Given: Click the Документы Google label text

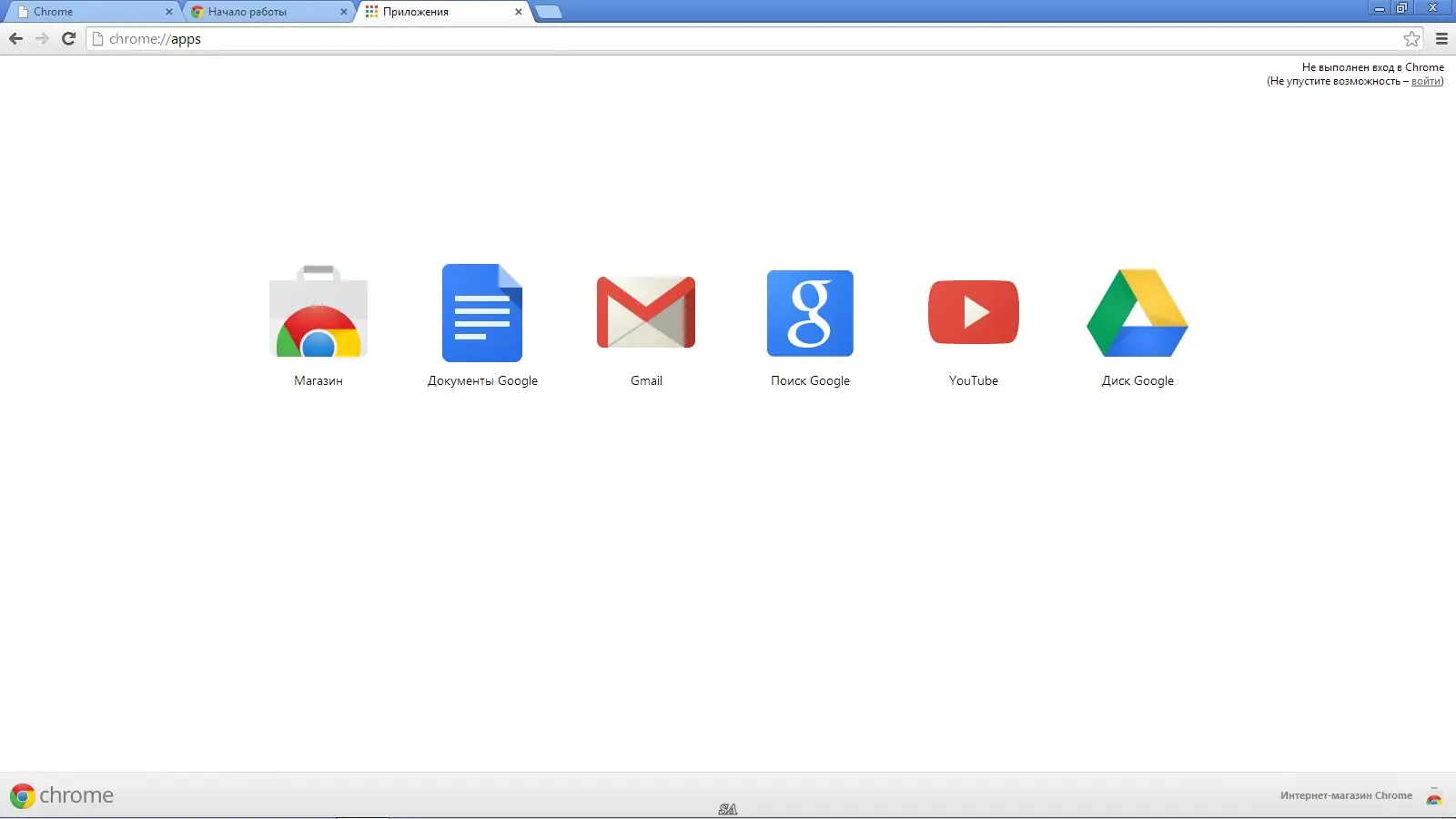Looking at the screenshot, I should (x=482, y=380).
